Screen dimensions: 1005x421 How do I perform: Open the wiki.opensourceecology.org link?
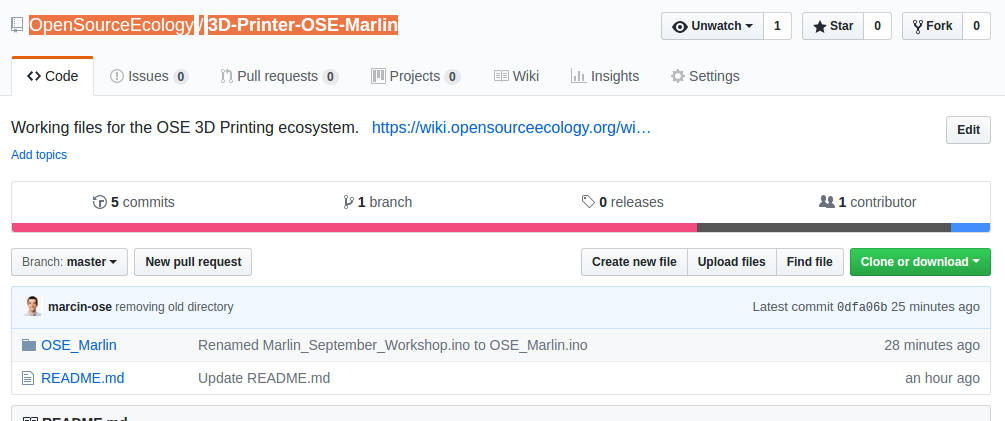(x=511, y=128)
